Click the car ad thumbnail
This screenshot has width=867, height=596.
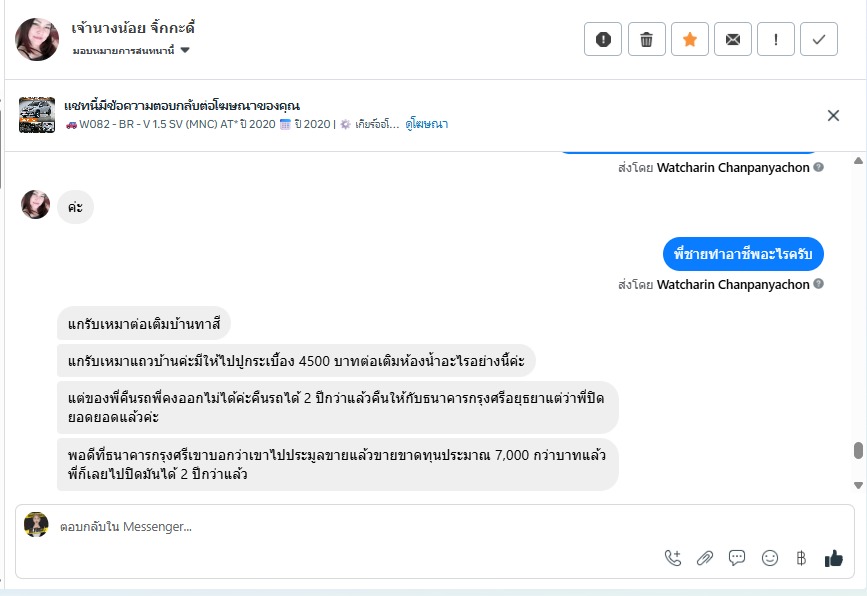[x=37, y=115]
